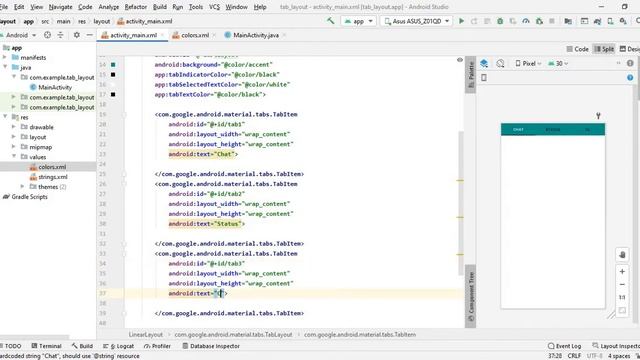The width and height of the screenshot is (640, 360).
Task: Click Attach Debugger to Android Process icon
Action: [539, 21]
